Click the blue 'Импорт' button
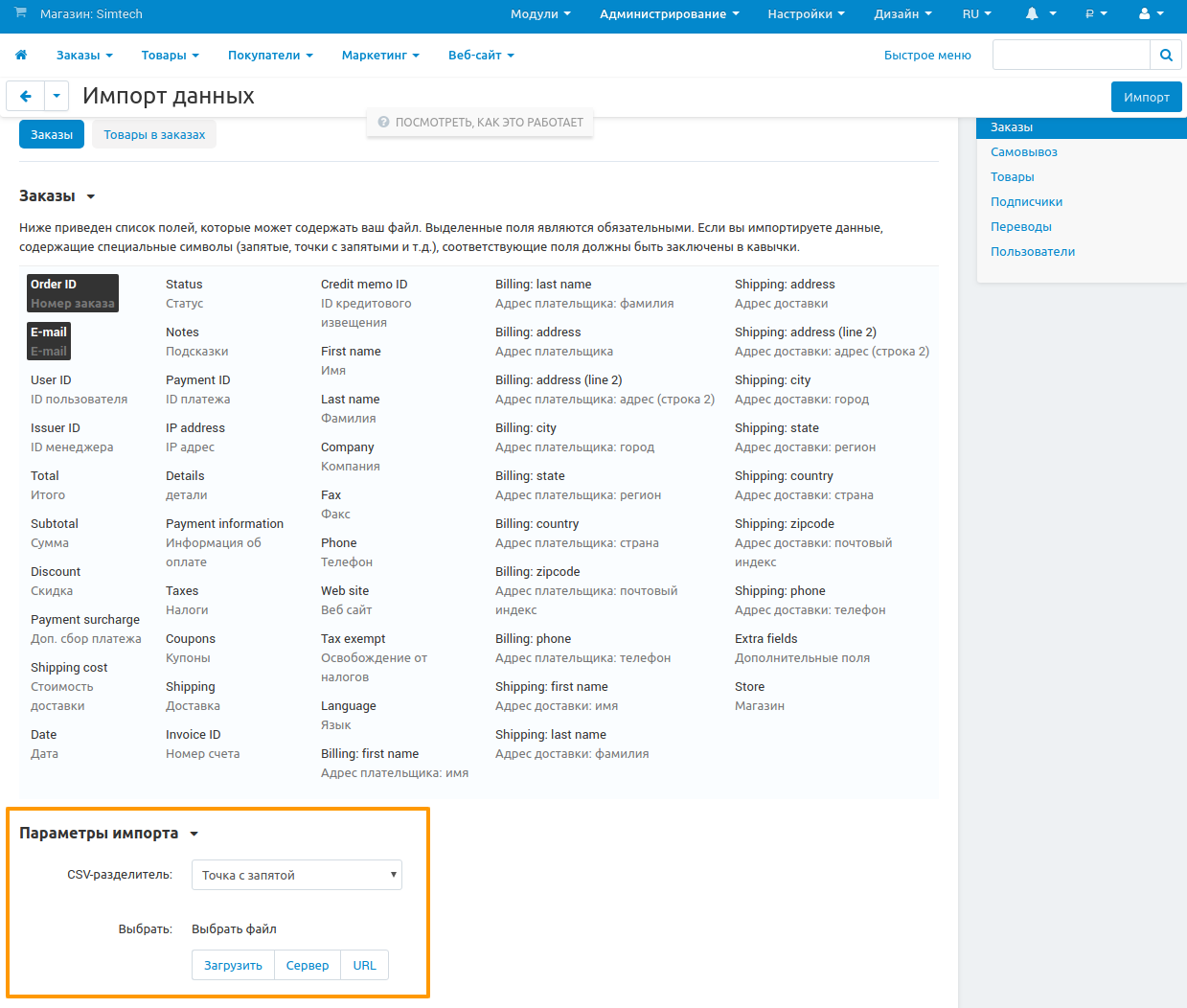The height and width of the screenshot is (1008, 1187). pyautogui.click(x=1146, y=97)
